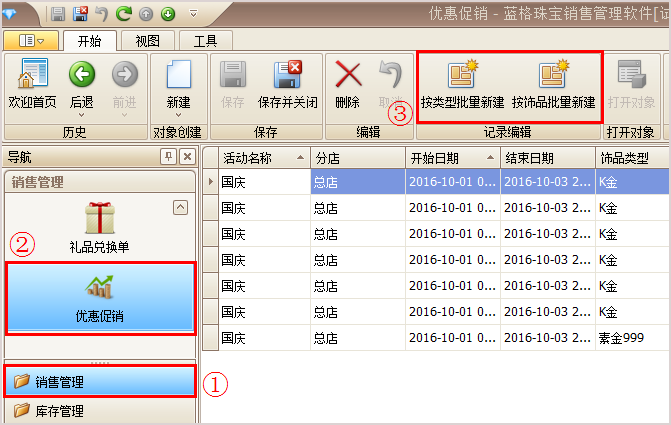This screenshot has height=425, width=671.
Task: Pin the 导航 navigation panel
Action: [x=168, y=157]
